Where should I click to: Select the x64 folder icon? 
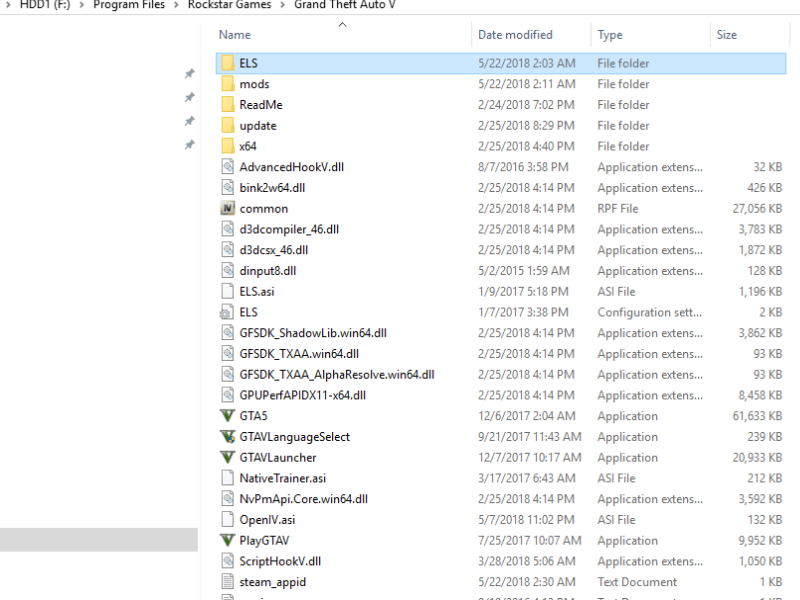[228, 146]
